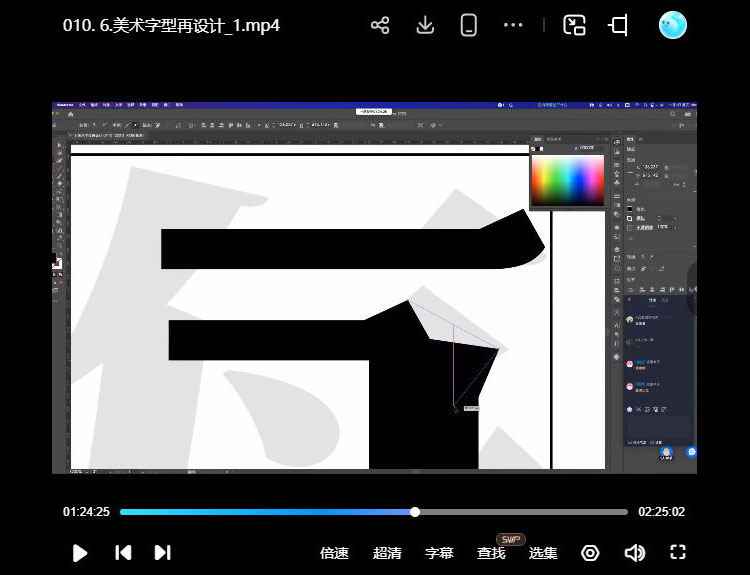750x575 pixels.
Task: Open the 倍速 playback speed menu
Action: click(334, 553)
